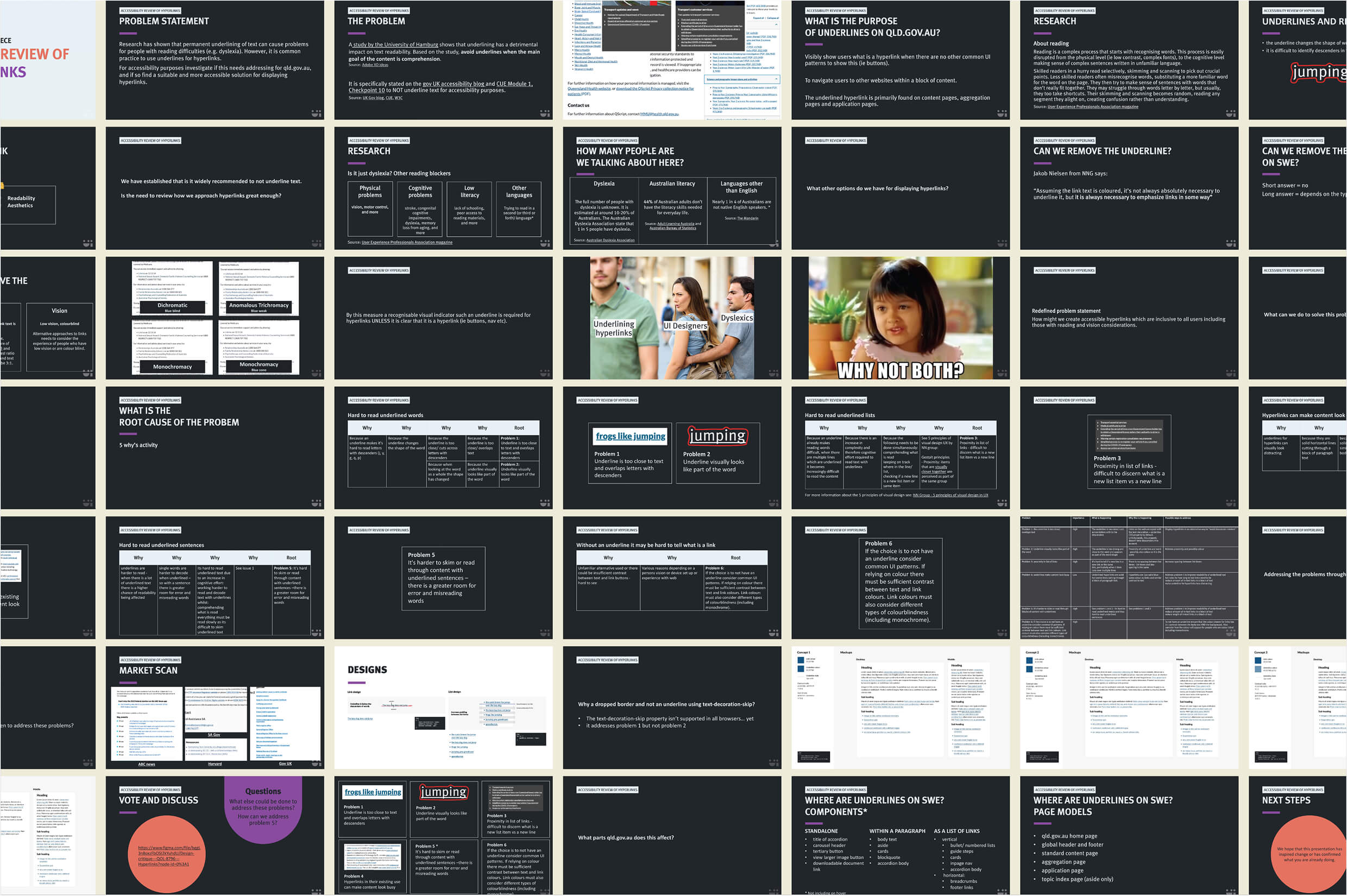This screenshot has width=1347, height=896.
Task: Follow the CUE Module 1 Checkpoint 10 link
Action: 440,87
